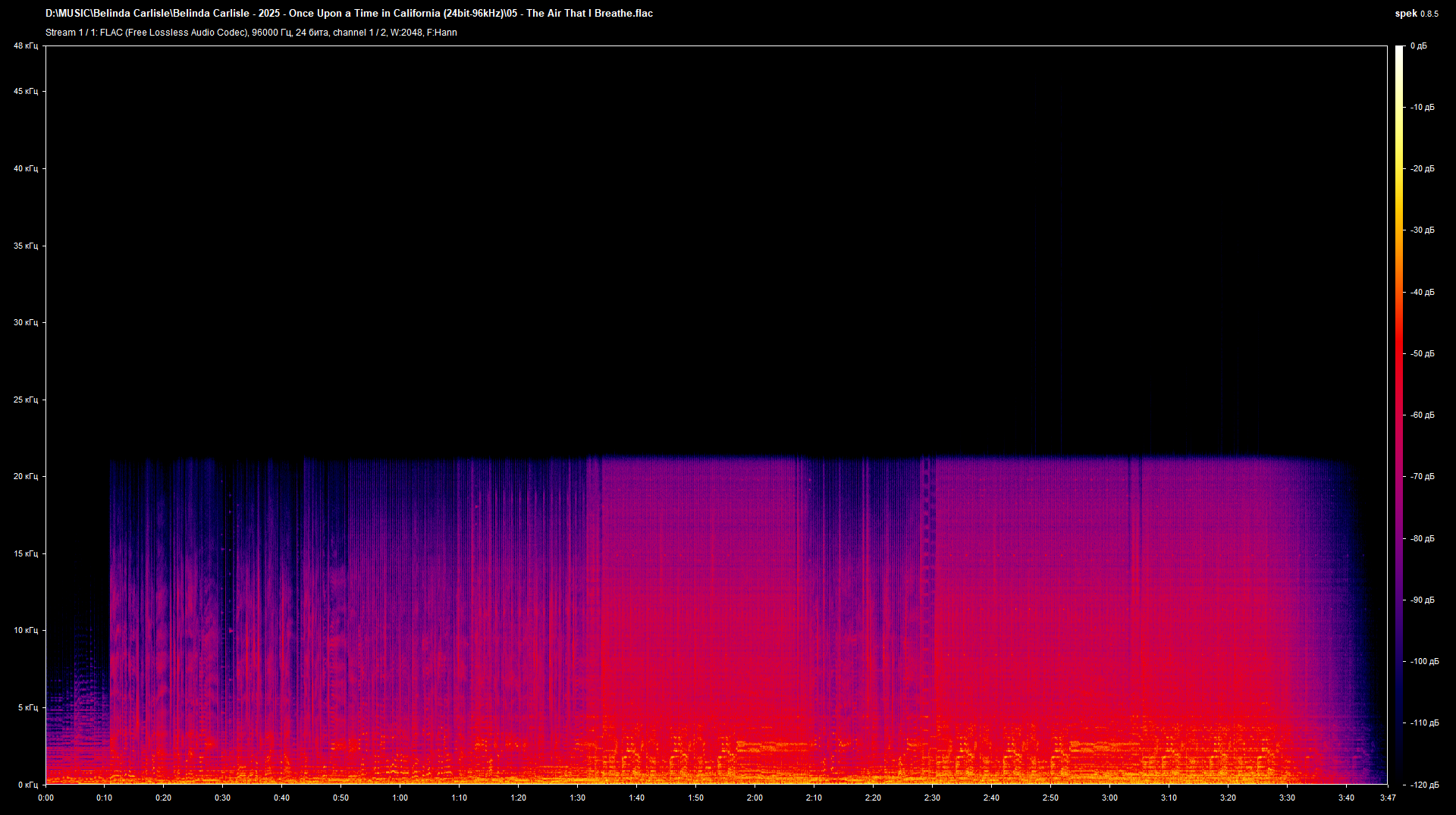The image size is (1456, 815).
Task: Click the 48 кГц frequency label
Action: [x=25, y=46]
